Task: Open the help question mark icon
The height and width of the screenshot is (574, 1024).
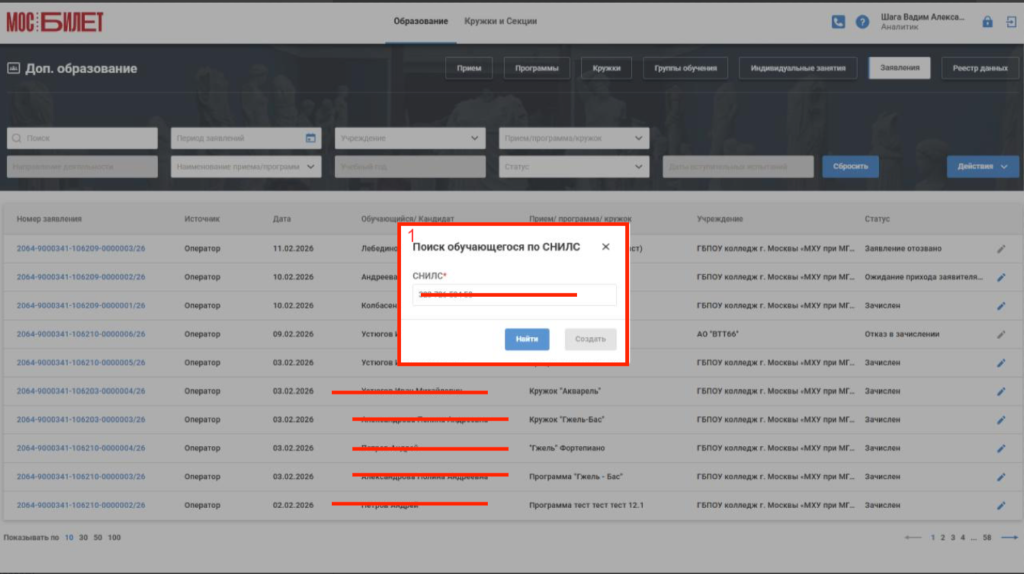Action: [862, 22]
